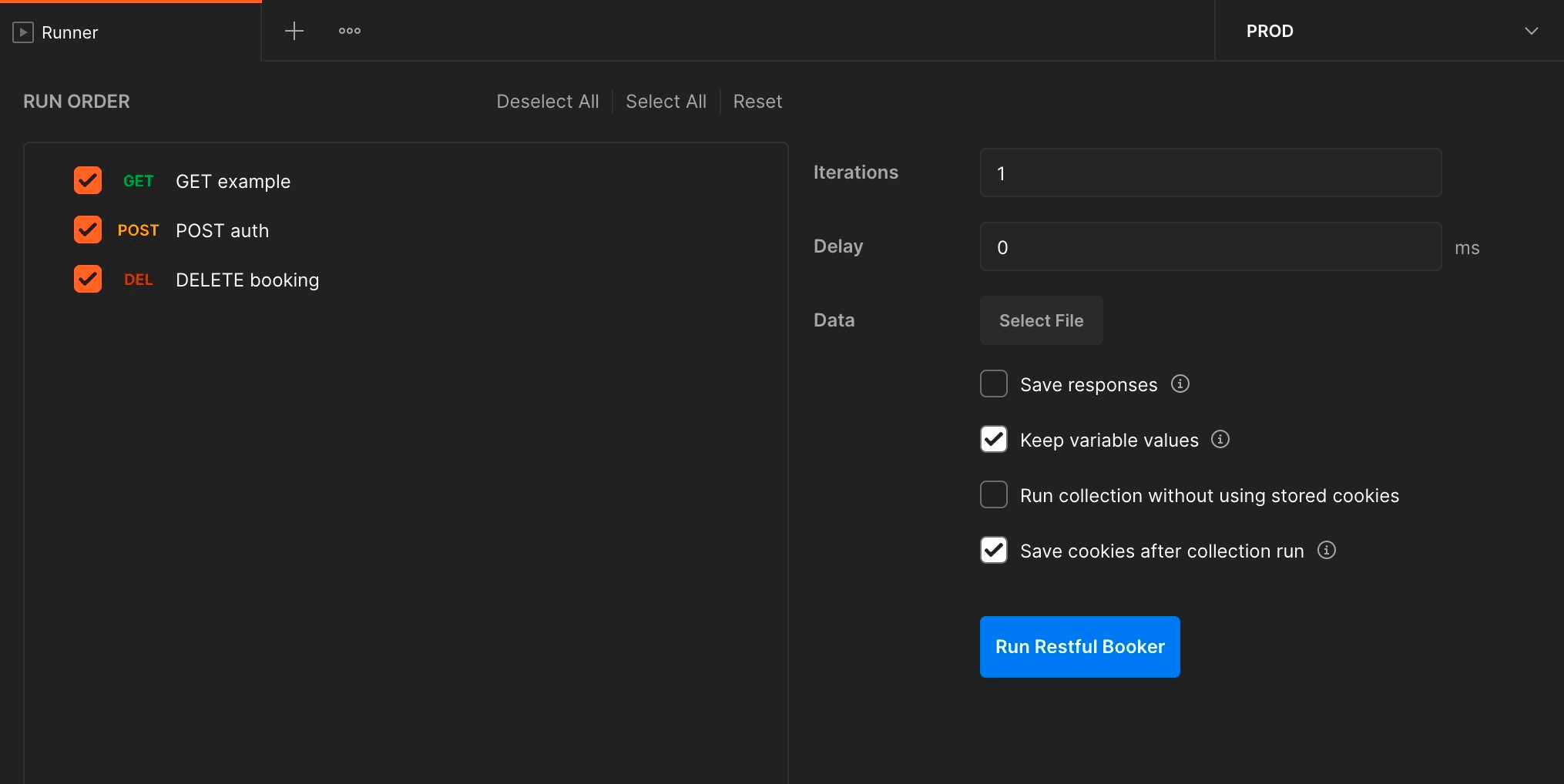Click the RUN ORDER heading

coord(76,102)
